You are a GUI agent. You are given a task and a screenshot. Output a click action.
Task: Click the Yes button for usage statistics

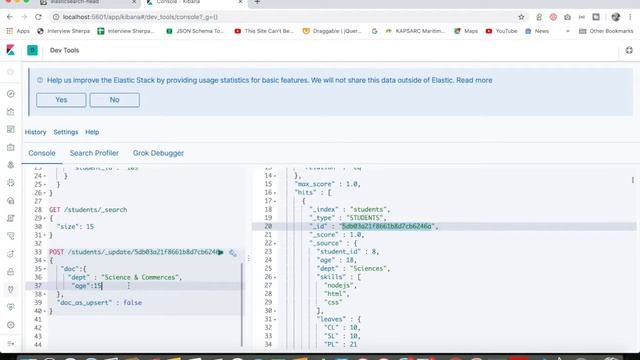click(61, 100)
